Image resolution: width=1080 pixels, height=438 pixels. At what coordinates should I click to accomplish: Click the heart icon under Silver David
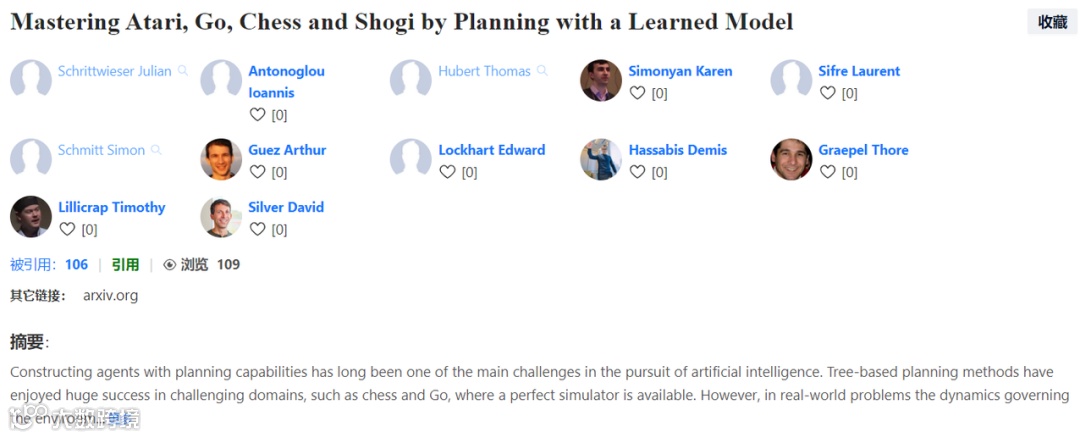[257, 229]
